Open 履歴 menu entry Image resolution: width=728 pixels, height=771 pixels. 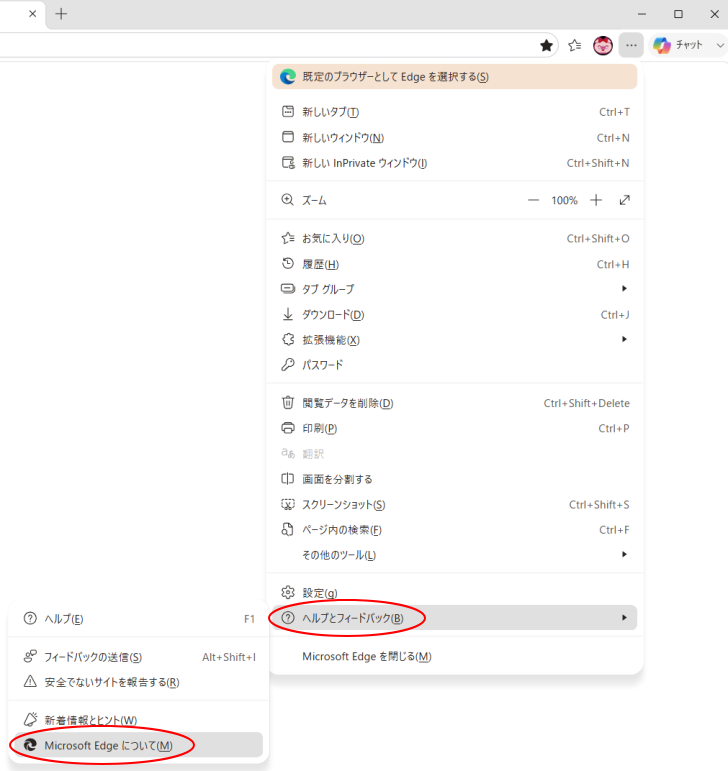(x=454, y=264)
